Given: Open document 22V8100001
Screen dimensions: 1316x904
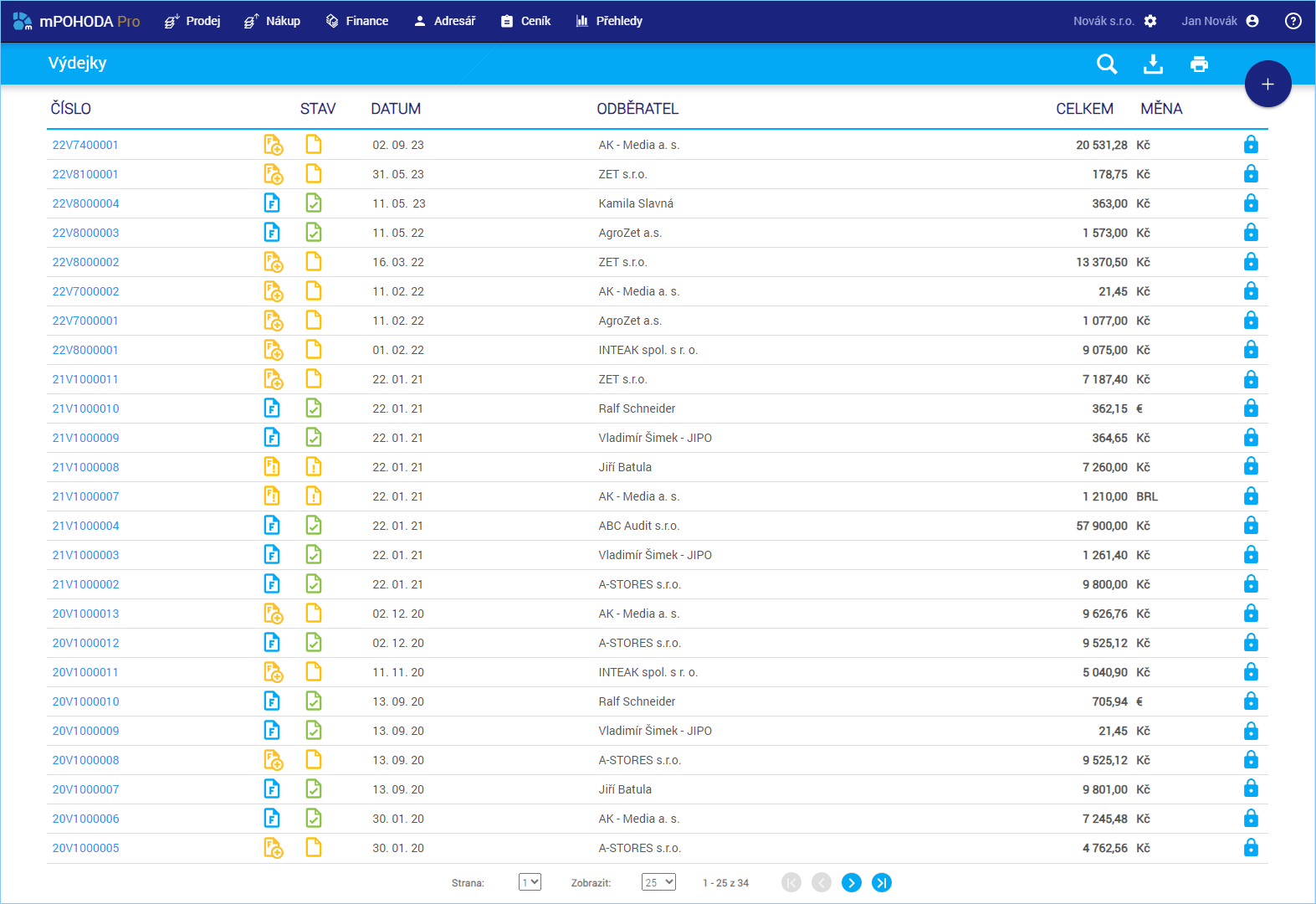Looking at the screenshot, I should pyautogui.click(x=85, y=174).
